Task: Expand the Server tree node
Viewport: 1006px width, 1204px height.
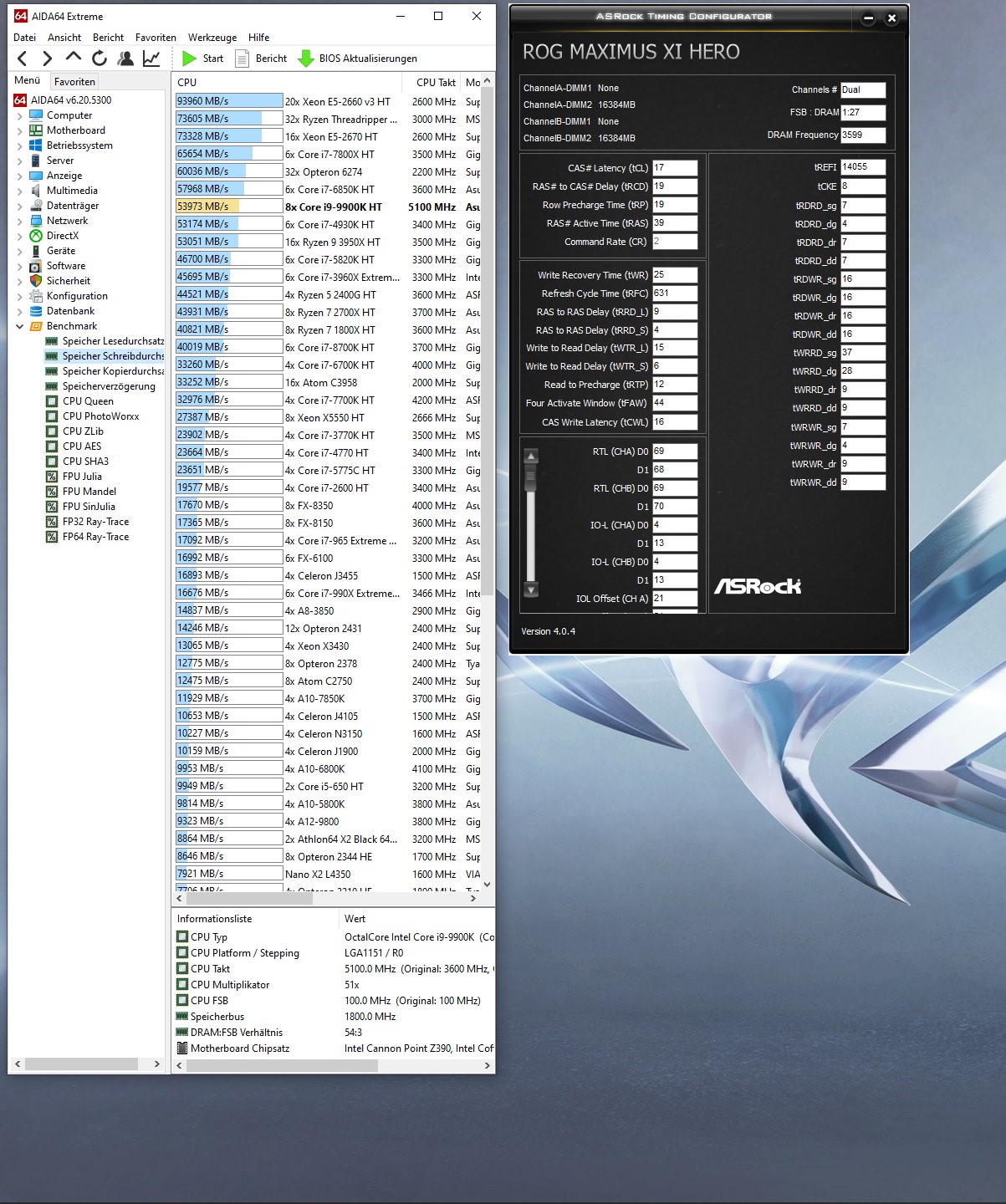Action: [x=20, y=161]
